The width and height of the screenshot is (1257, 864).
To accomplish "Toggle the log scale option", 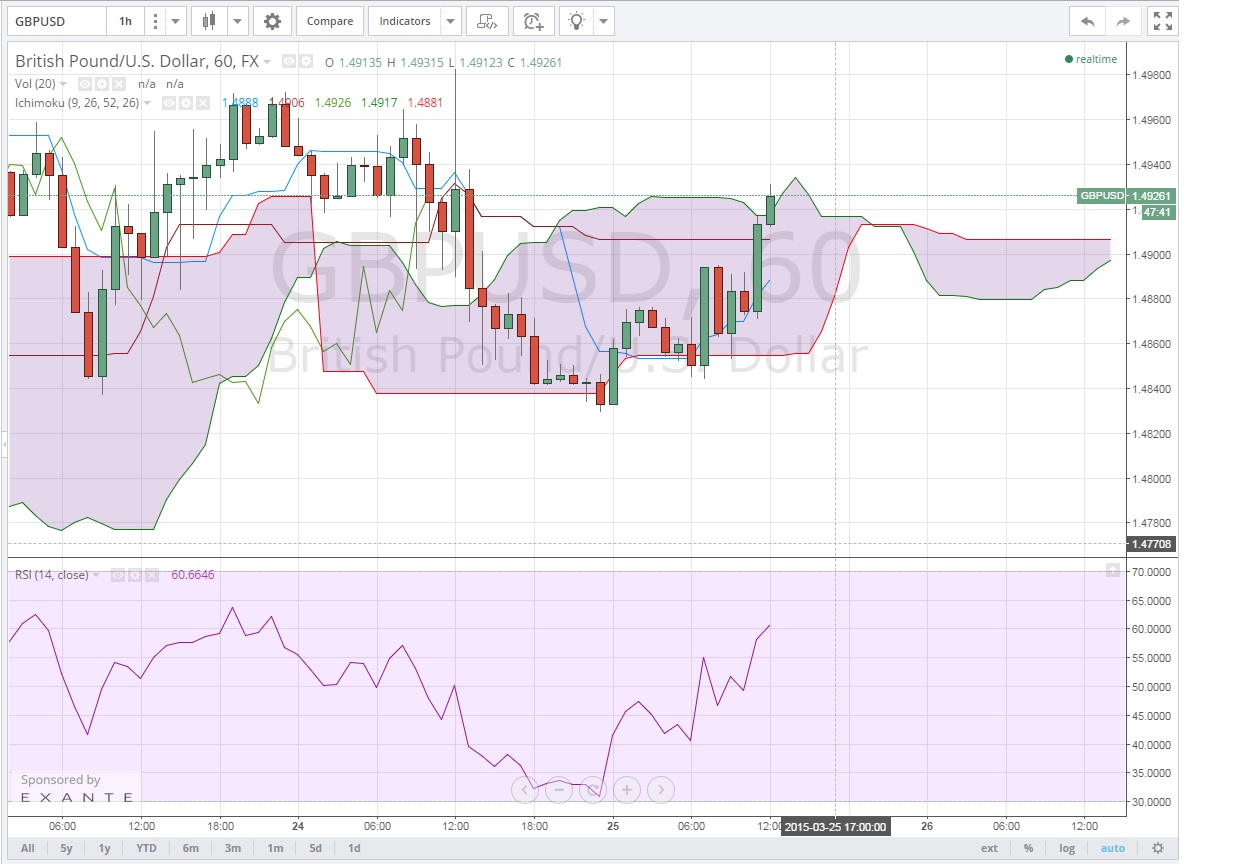I will point(1067,848).
